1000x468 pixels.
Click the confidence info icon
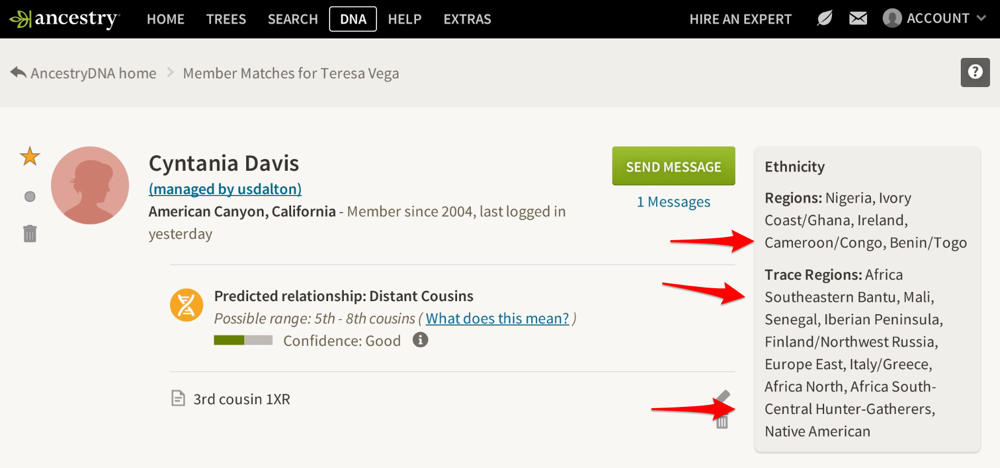click(x=421, y=340)
